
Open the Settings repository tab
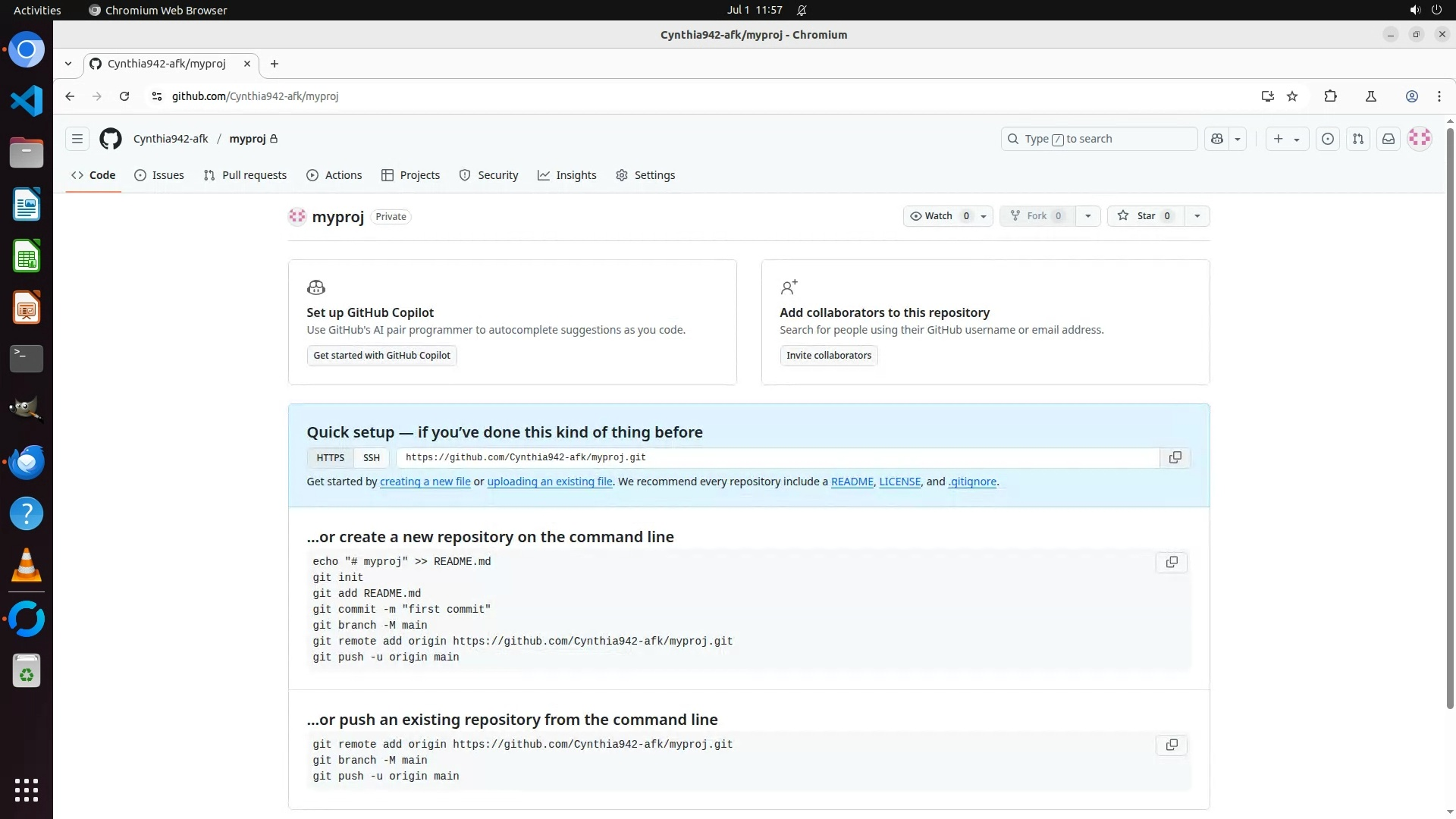click(x=645, y=175)
